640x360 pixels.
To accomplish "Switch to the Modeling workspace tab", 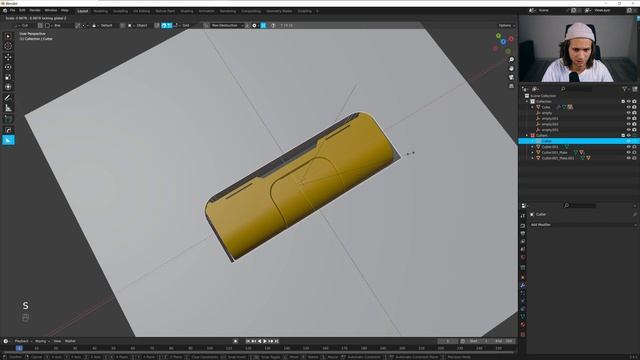I will (x=100, y=11).
